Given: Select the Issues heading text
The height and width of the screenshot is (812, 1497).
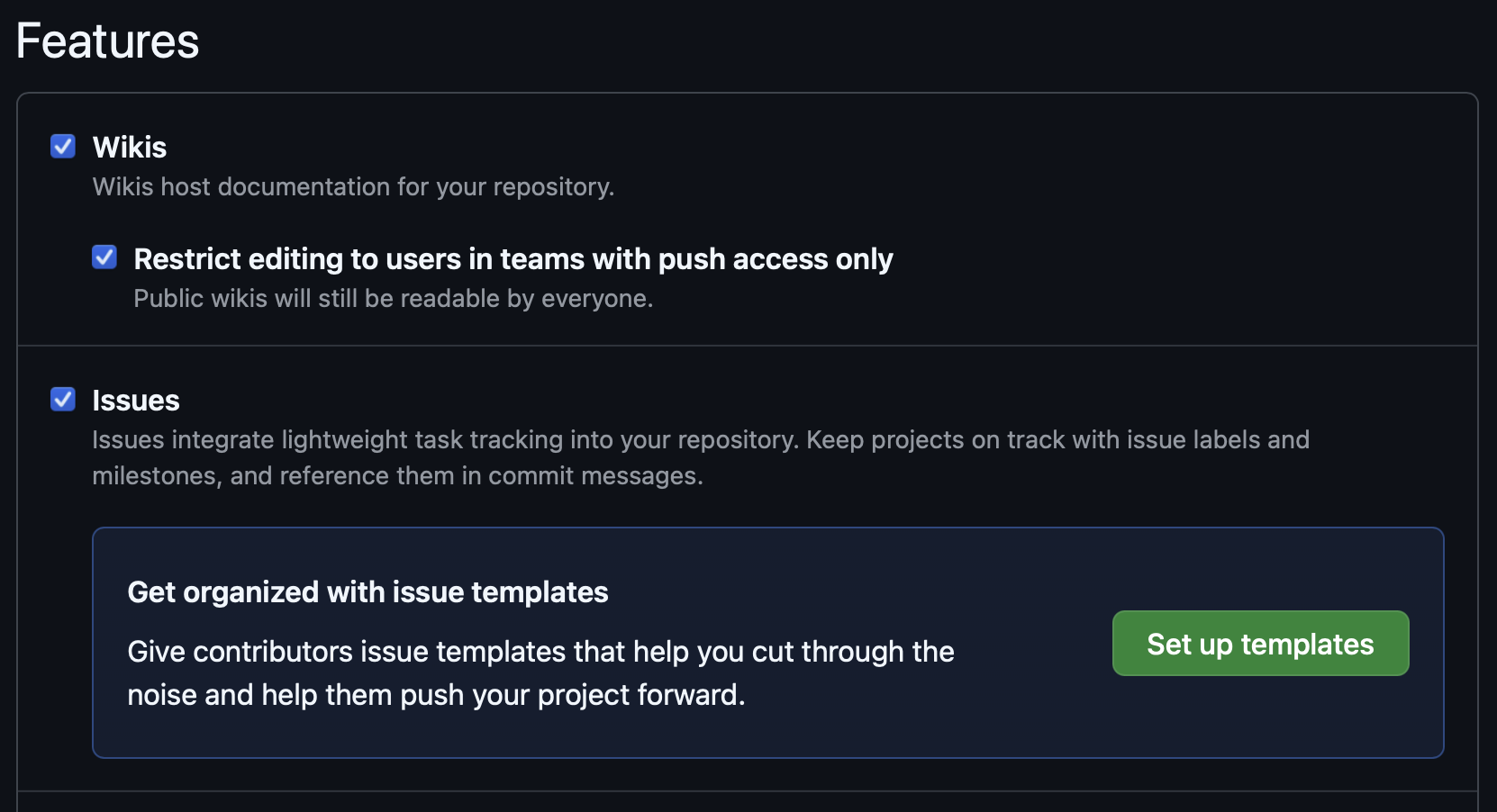Looking at the screenshot, I should (x=135, y=400).
